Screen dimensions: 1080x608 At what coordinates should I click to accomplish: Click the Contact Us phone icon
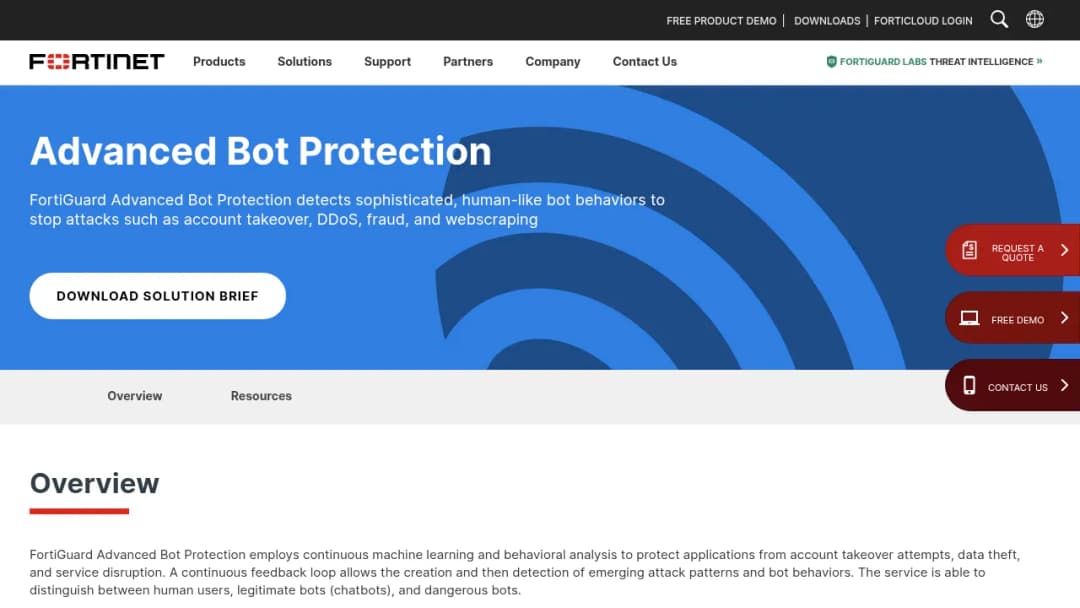point(969,386)
